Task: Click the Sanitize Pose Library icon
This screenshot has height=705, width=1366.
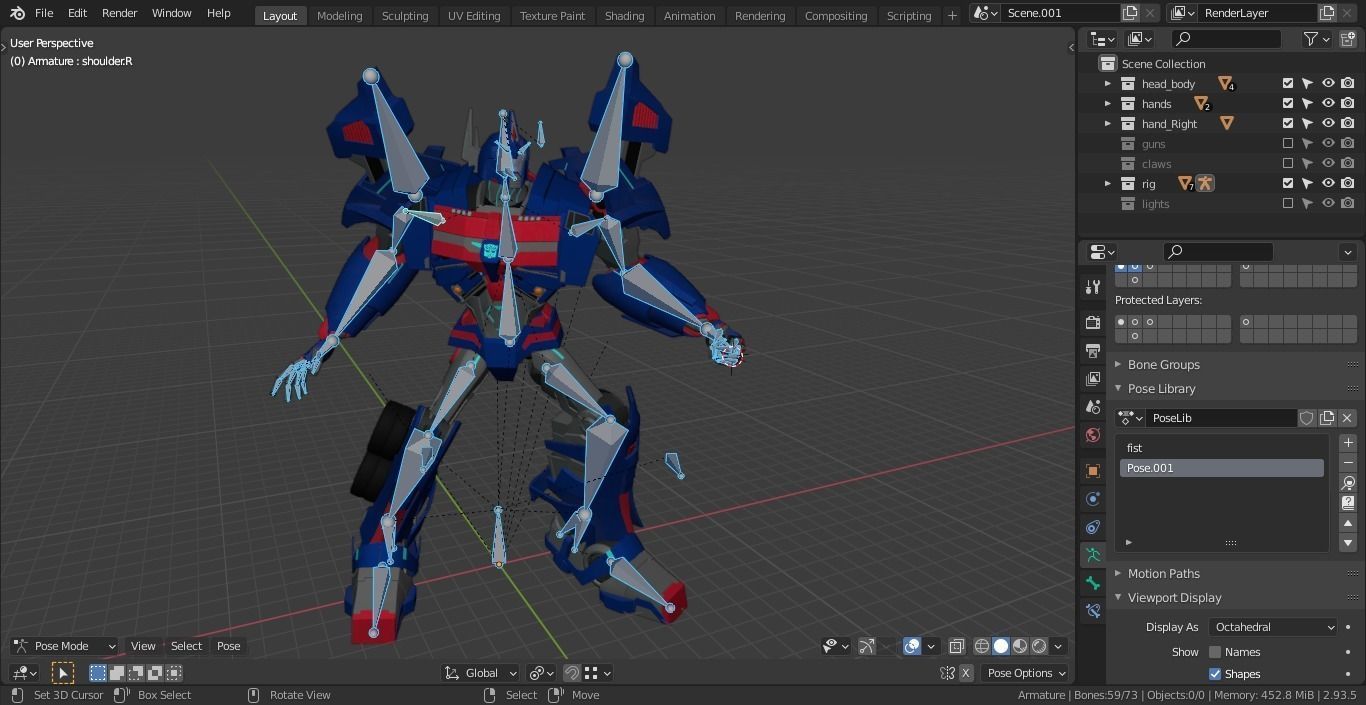Action: (1348, 503)
